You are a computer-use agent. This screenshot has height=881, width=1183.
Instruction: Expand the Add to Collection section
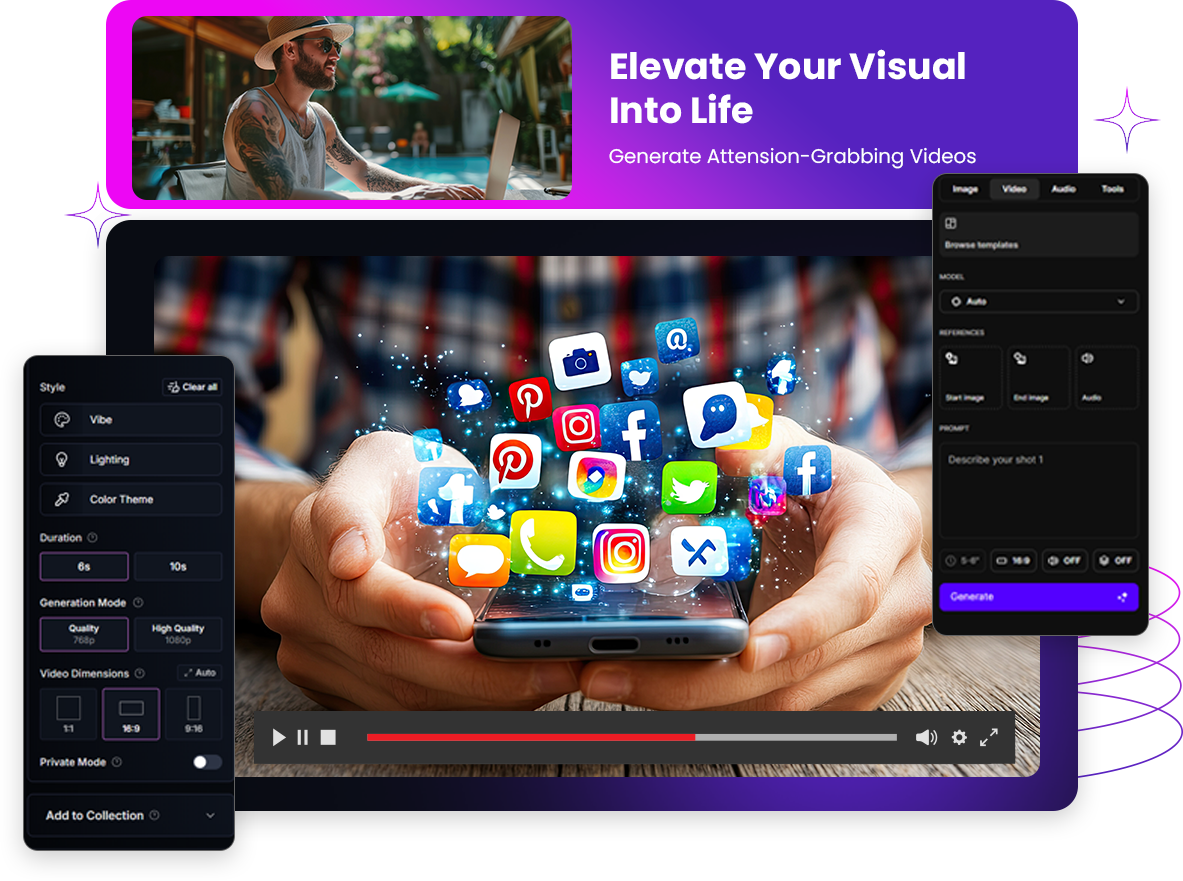click(130, 816)
